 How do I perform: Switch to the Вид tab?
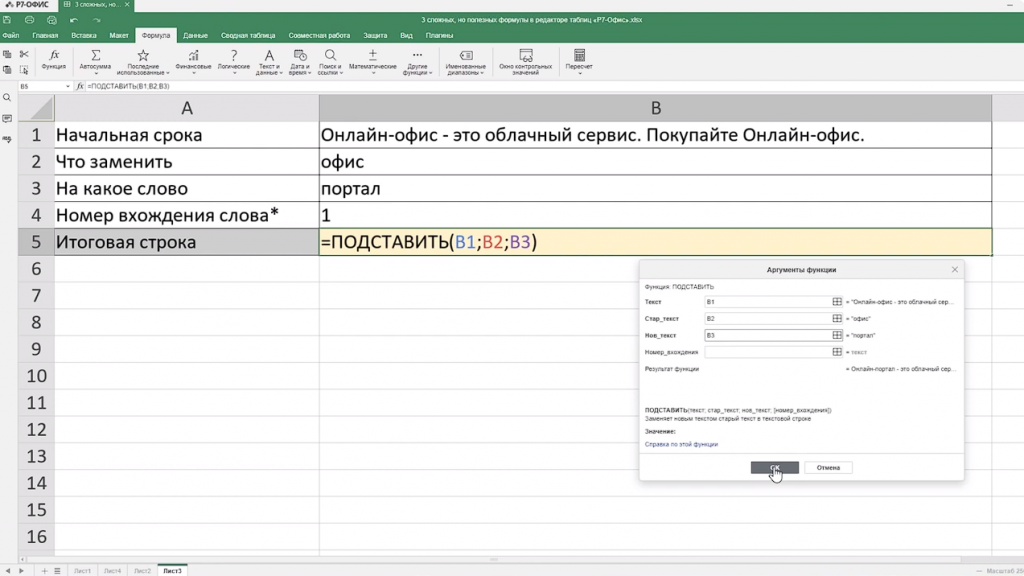click(x=406, y=35)
